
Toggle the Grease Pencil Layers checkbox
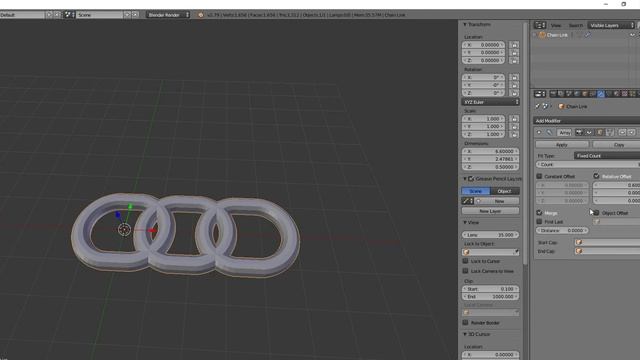coord(471,179)
